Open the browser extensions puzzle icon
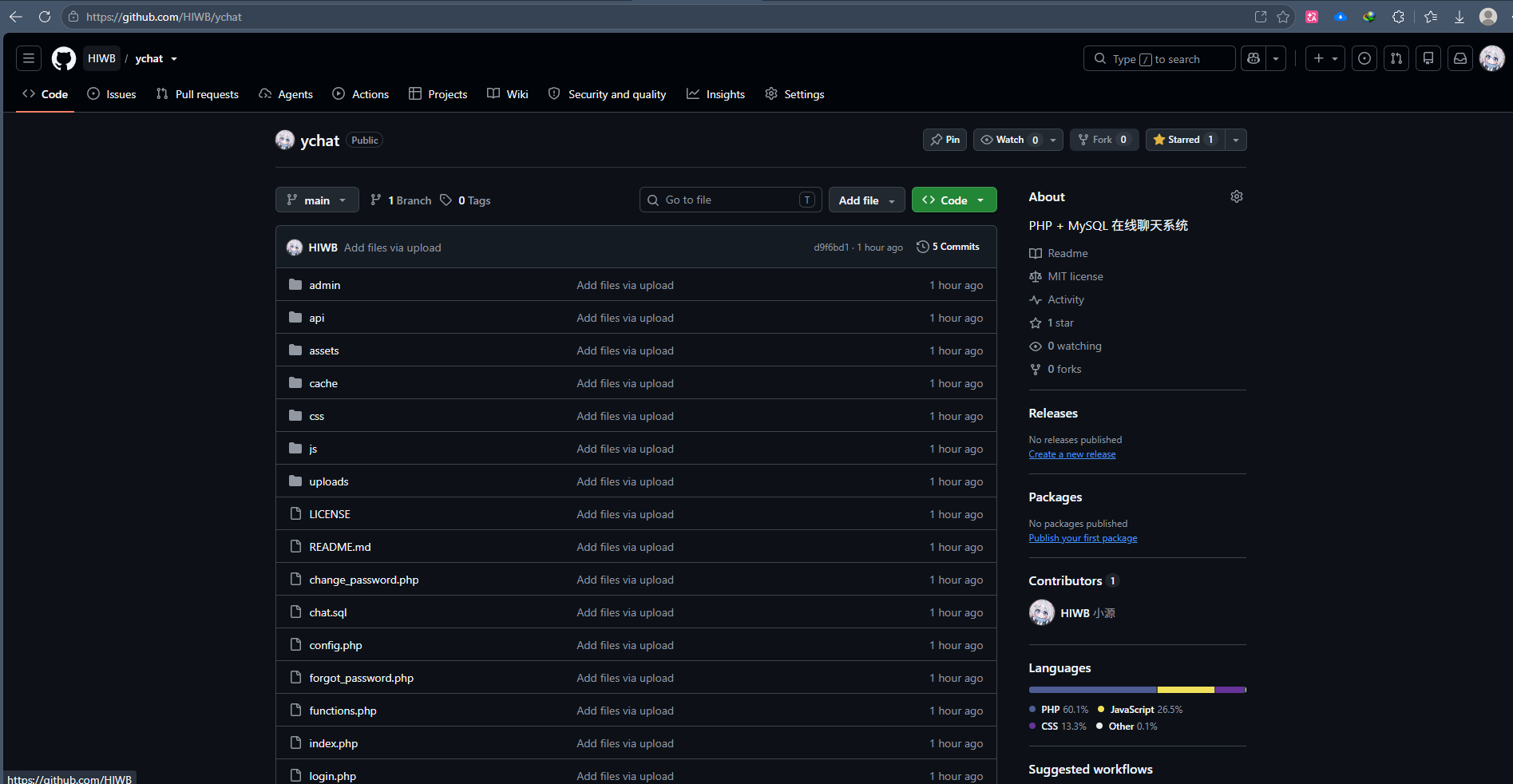Screen dimensions: 1513x784 (x=1398, y=17)
